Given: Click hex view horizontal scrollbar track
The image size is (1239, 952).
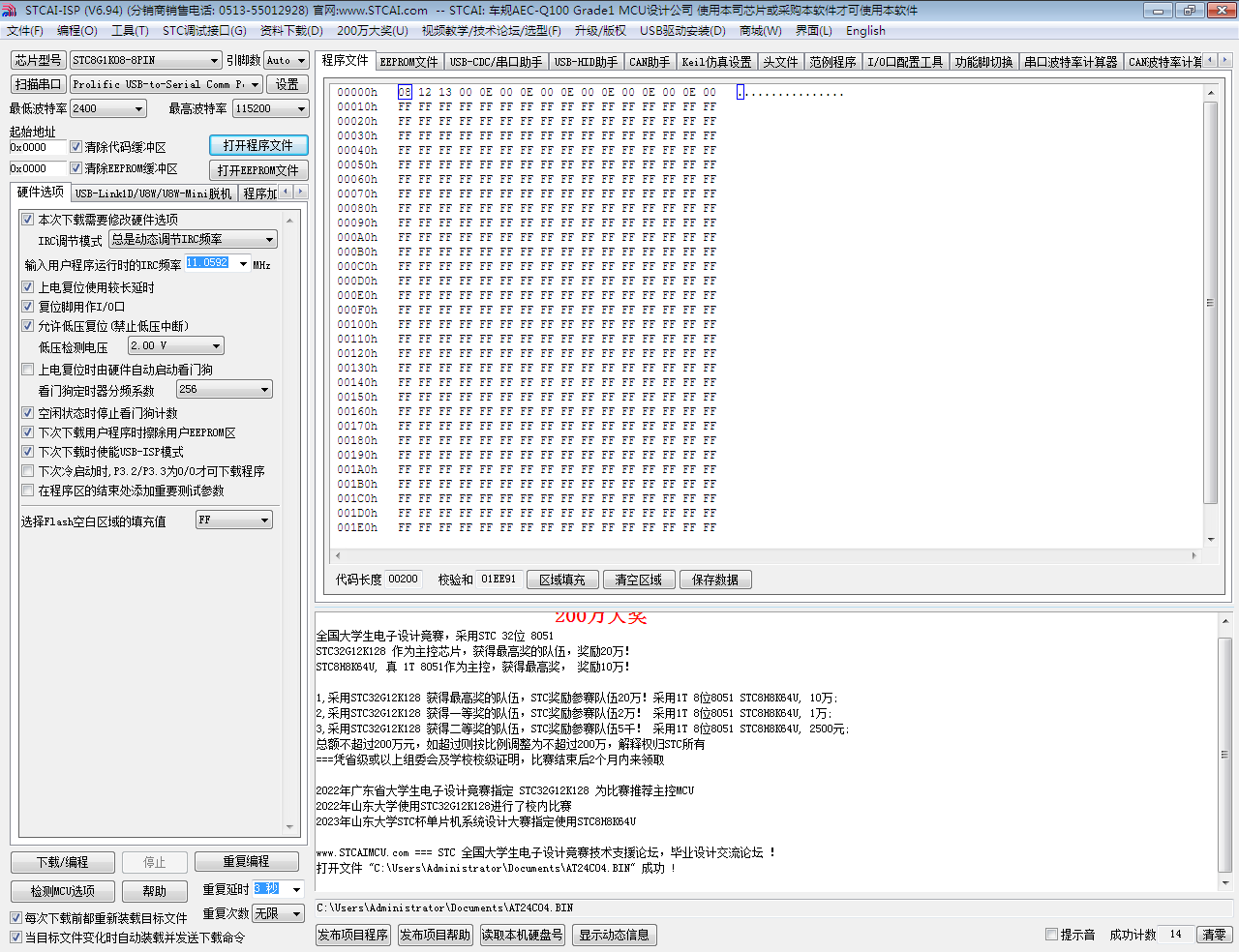Looking at the screenshot, I should [x=766, y=555].
